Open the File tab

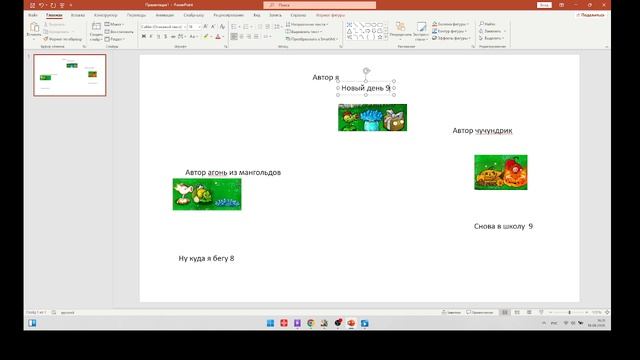click(x=33, y=15)
